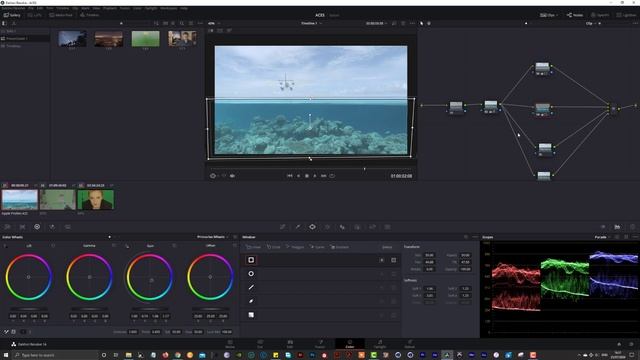Open the Window palette options menu
The image size is (640, 360).
(x=475, y=237)
